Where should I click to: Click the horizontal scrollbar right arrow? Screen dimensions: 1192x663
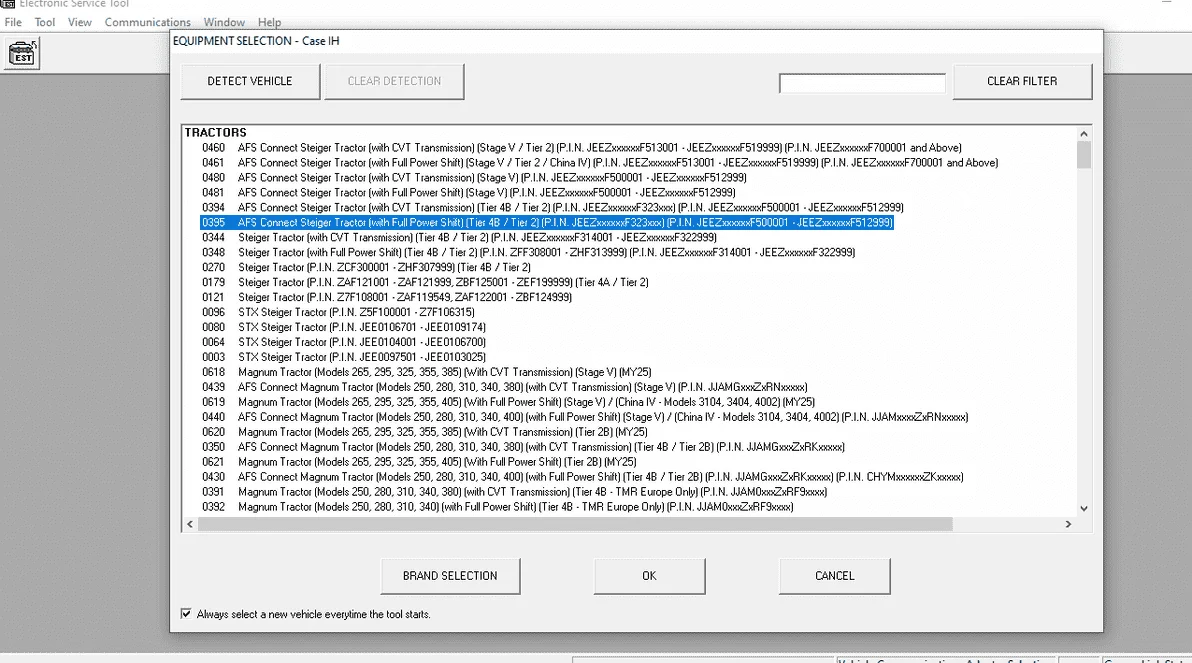point(1069,523)
